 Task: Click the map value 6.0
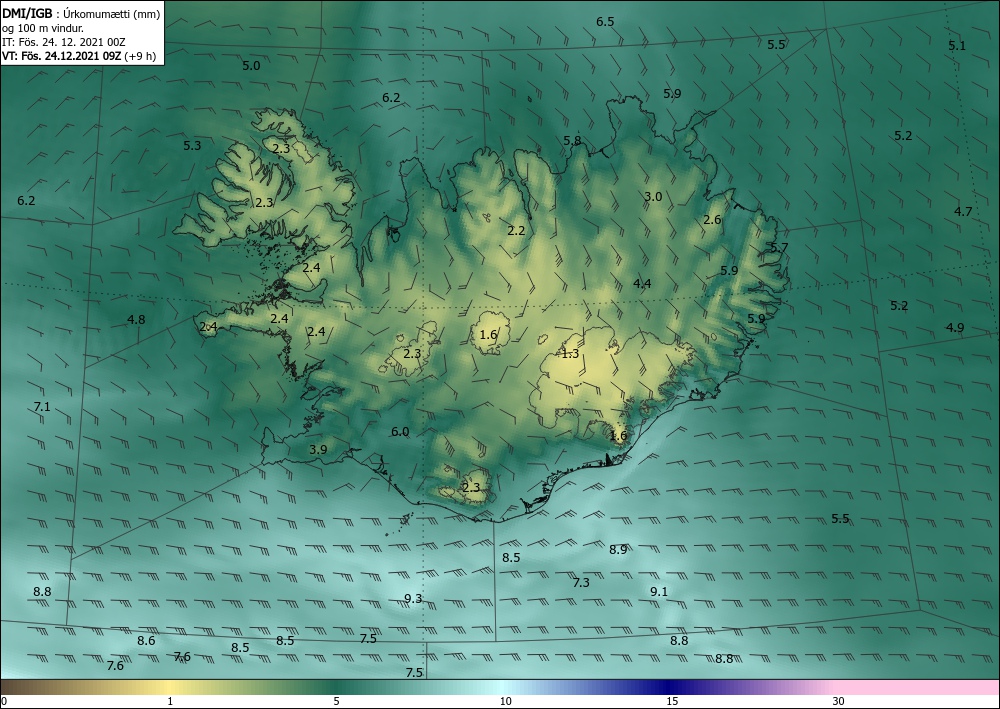400,432
